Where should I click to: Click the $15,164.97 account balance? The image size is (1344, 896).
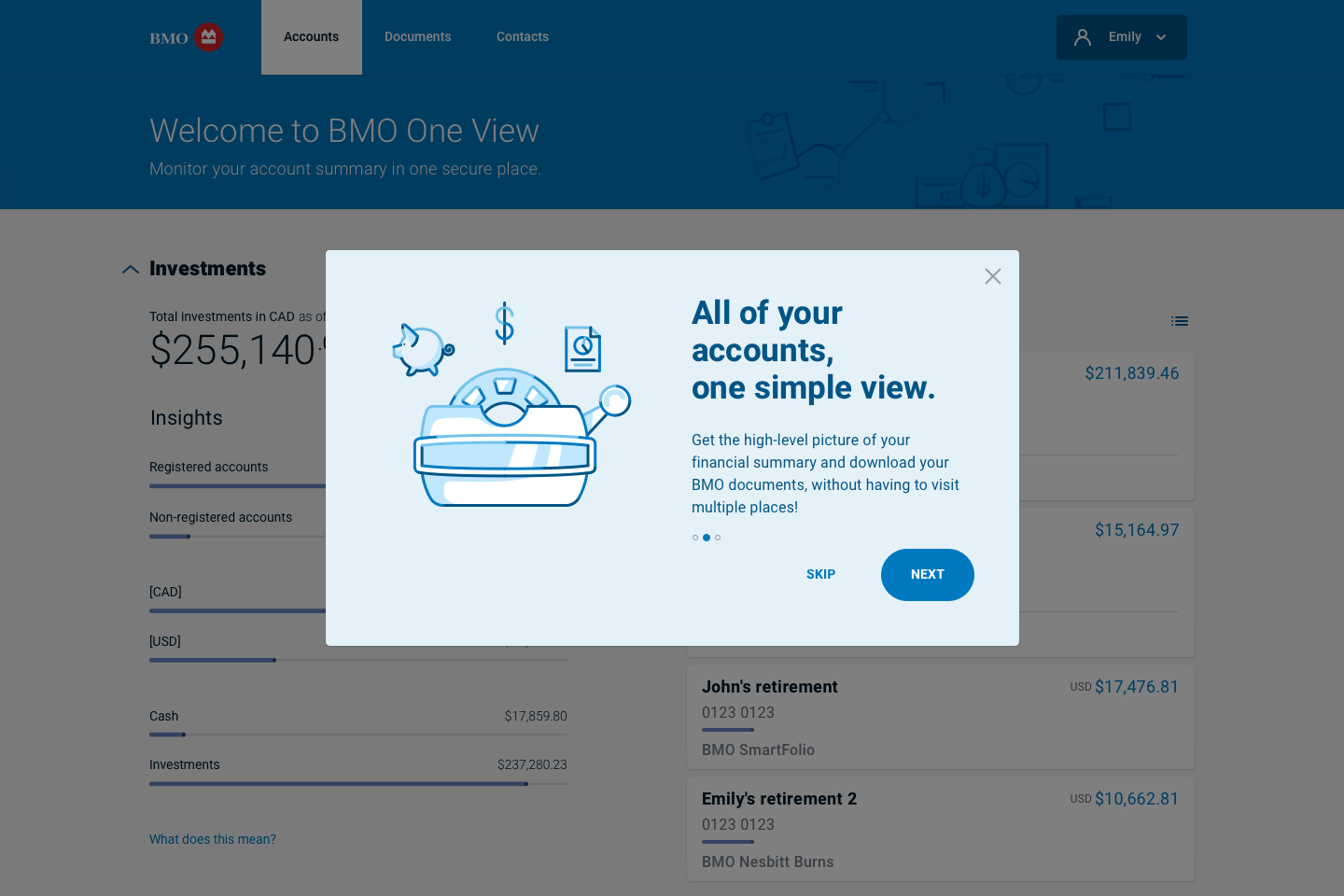point(1137,530)
